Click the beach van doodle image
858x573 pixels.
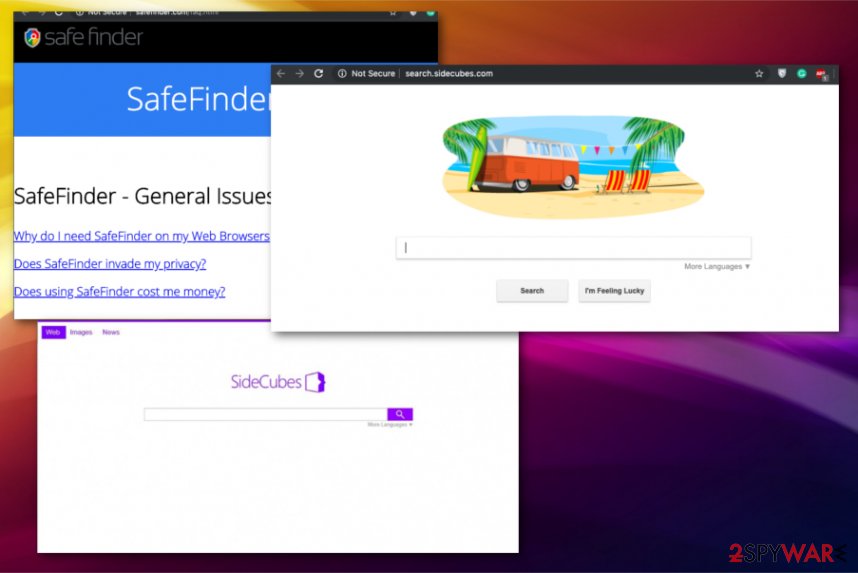573,166
